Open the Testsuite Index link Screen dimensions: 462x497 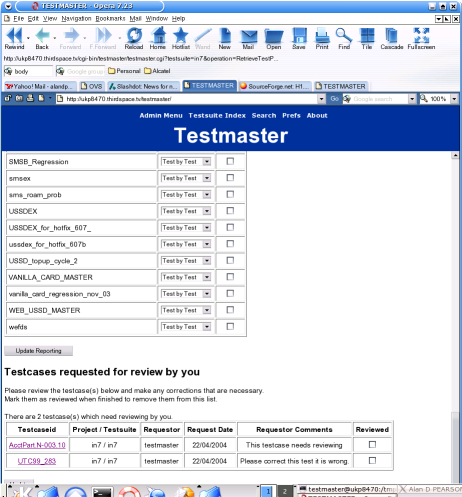click(217, 115)
